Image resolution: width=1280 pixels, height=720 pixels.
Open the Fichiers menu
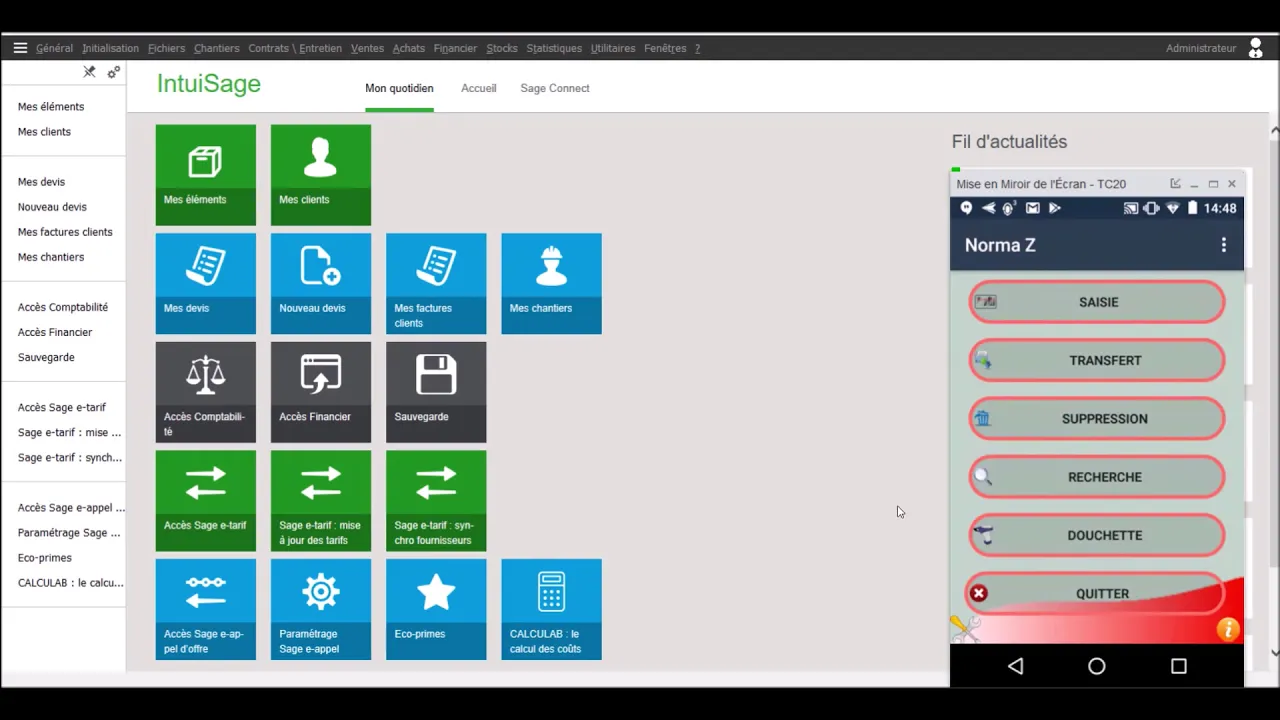pyautogui.click(x=166, y=48)
